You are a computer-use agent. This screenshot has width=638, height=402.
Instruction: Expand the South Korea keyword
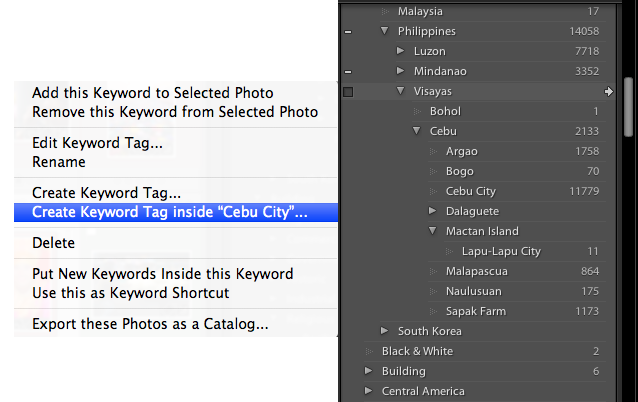pos(384,330)
